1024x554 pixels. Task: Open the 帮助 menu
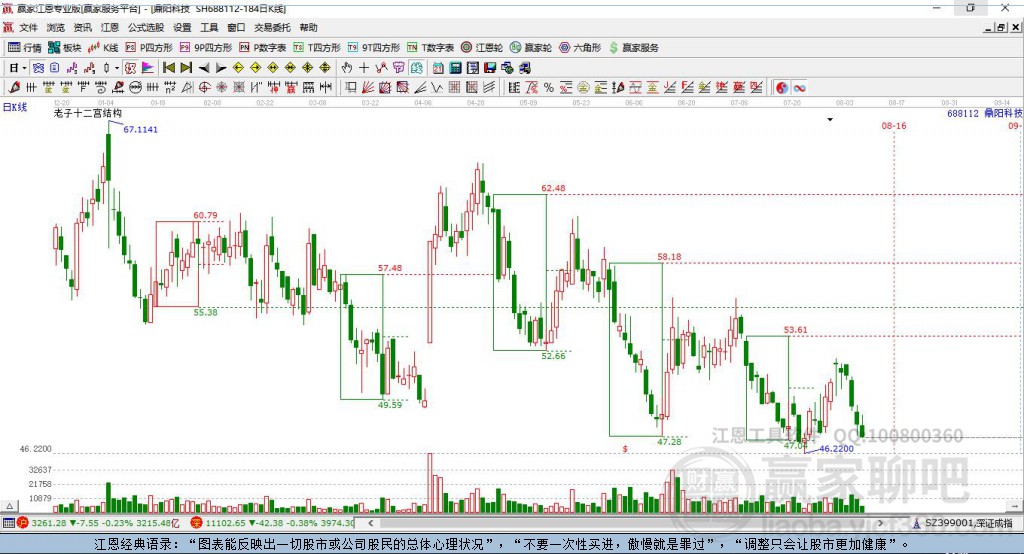pos(308,27)
